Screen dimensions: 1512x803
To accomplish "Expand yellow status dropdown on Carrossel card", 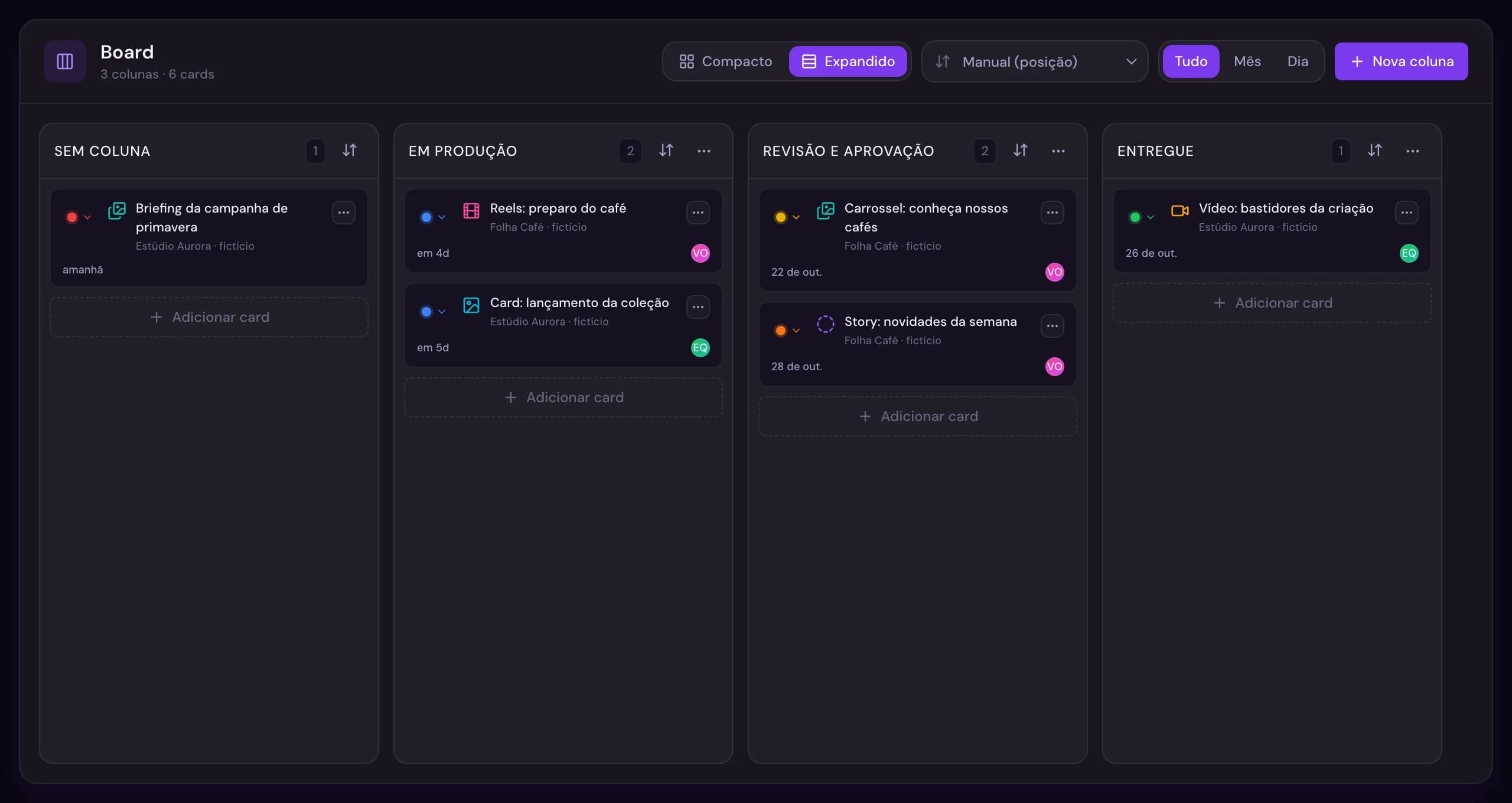I will [787, 217].
